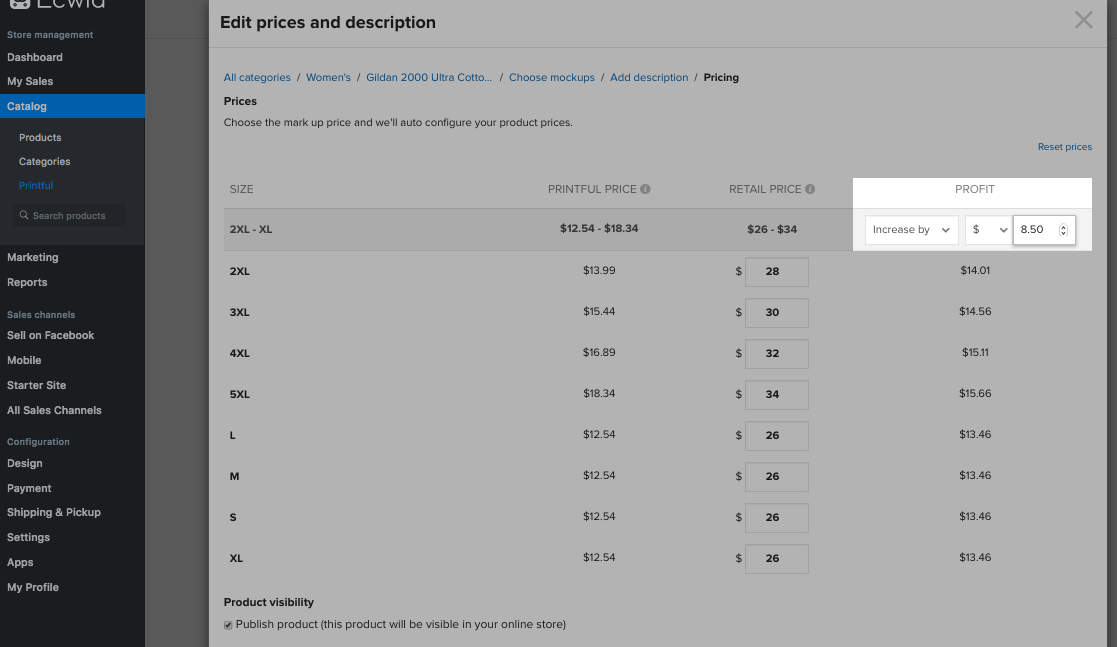The height and width of the screenshot is (647, 1117).
Task: Click the Pricing breadcrumb text
Action: 721,77
